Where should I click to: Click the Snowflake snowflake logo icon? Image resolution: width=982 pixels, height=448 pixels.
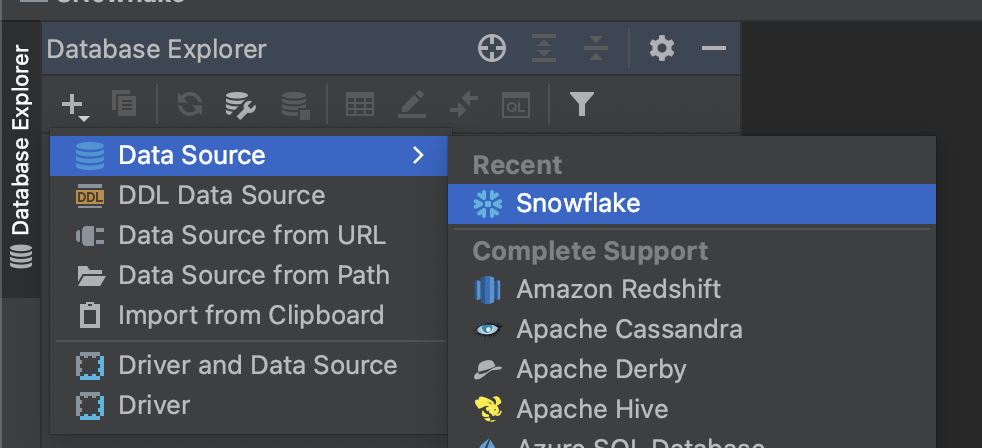pos(488,204)
